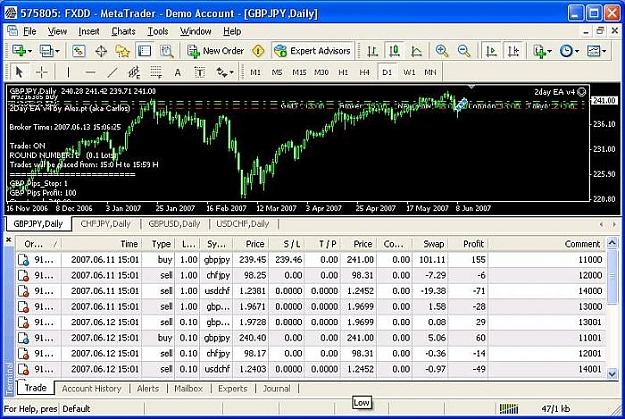
Task: Switch to H4 timeframe
Action: click(364, 72)
